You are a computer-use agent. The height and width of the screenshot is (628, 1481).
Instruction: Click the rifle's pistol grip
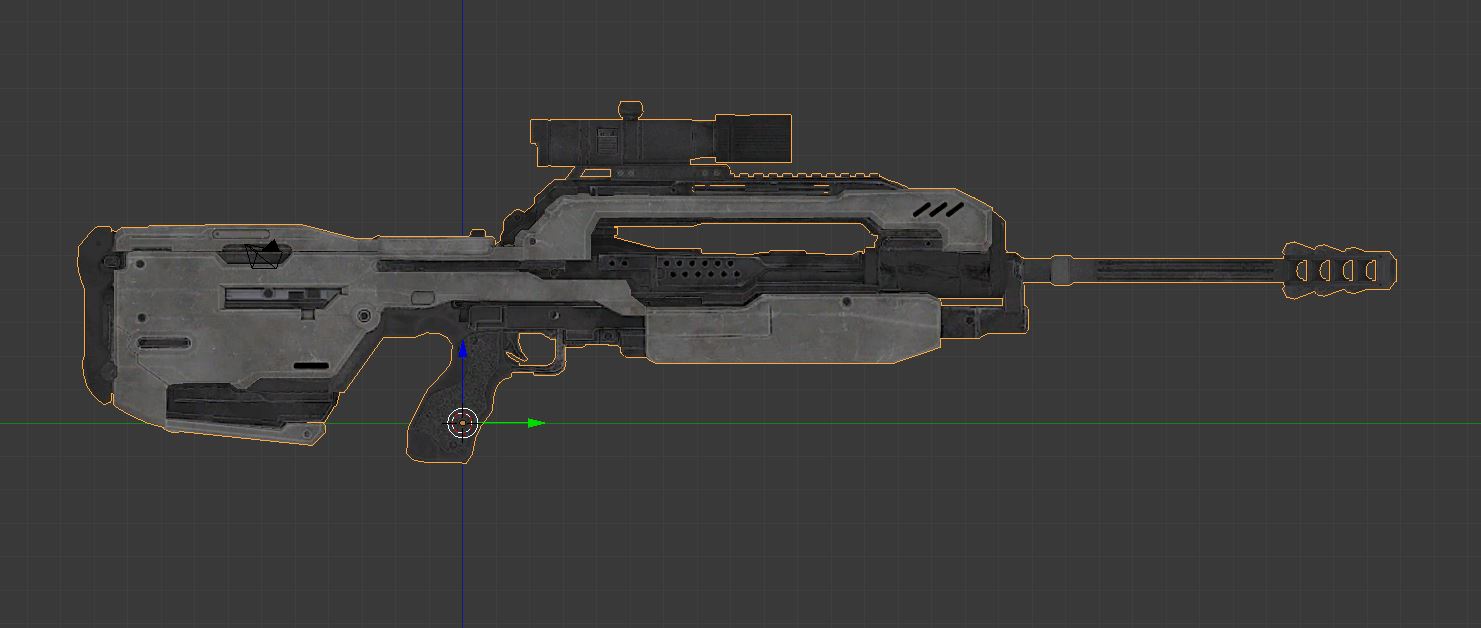[x=448, y=400]
